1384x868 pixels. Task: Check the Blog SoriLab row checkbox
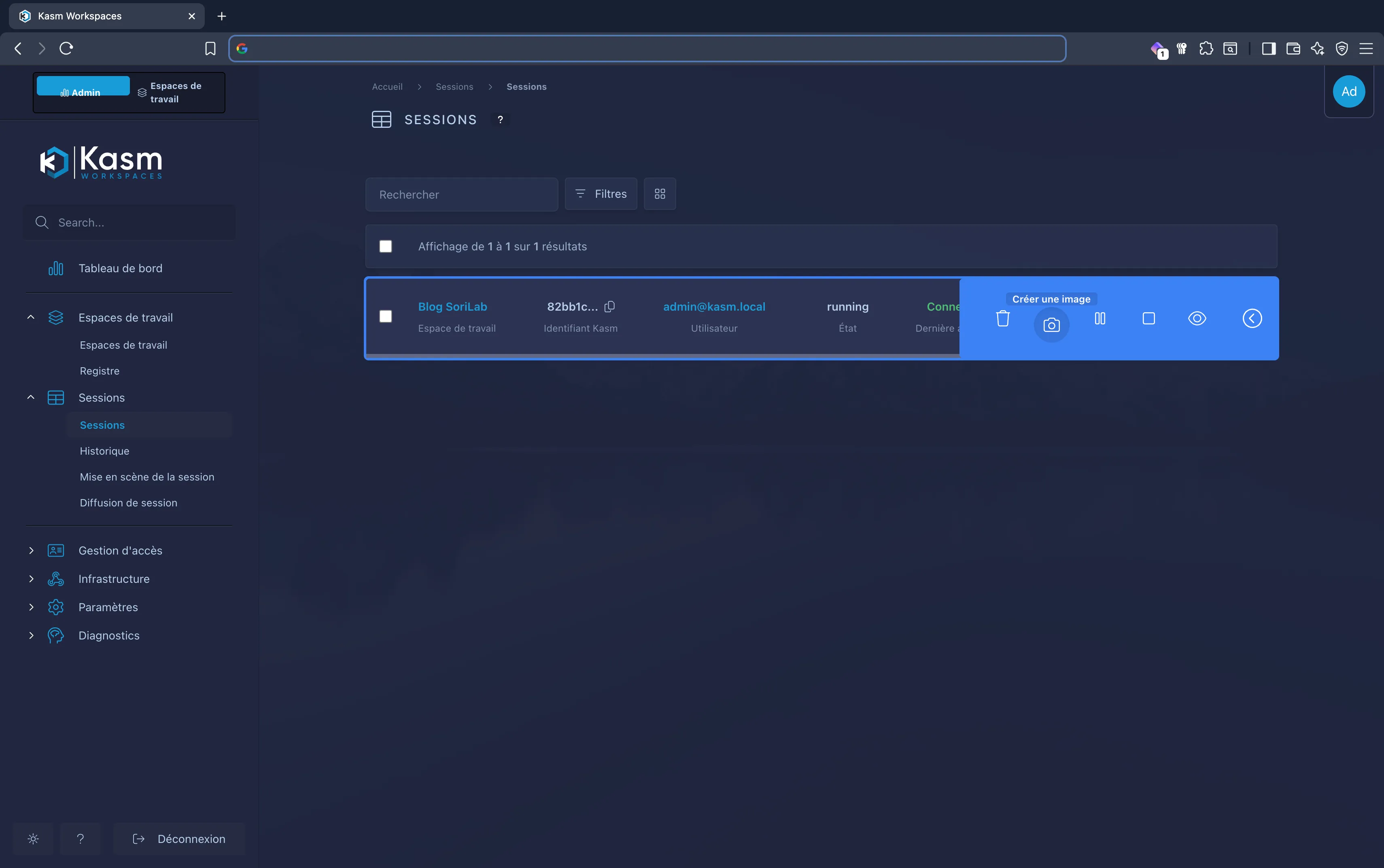pos(386,316)
